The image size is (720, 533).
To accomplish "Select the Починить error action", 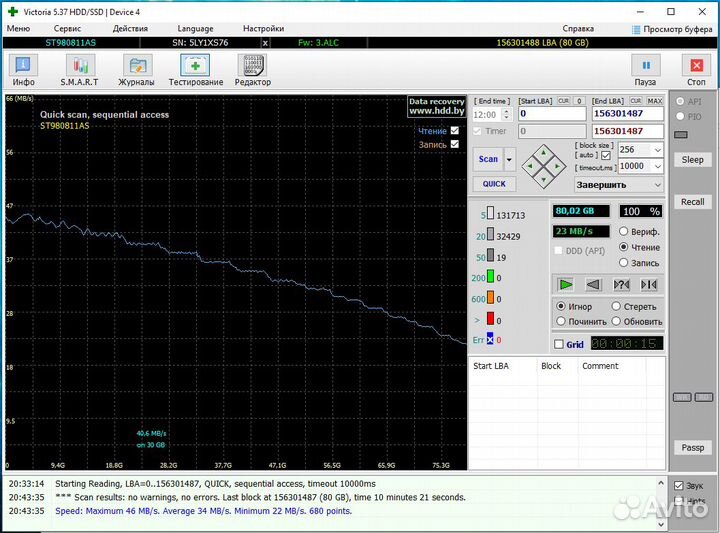I will click(561, 321).
